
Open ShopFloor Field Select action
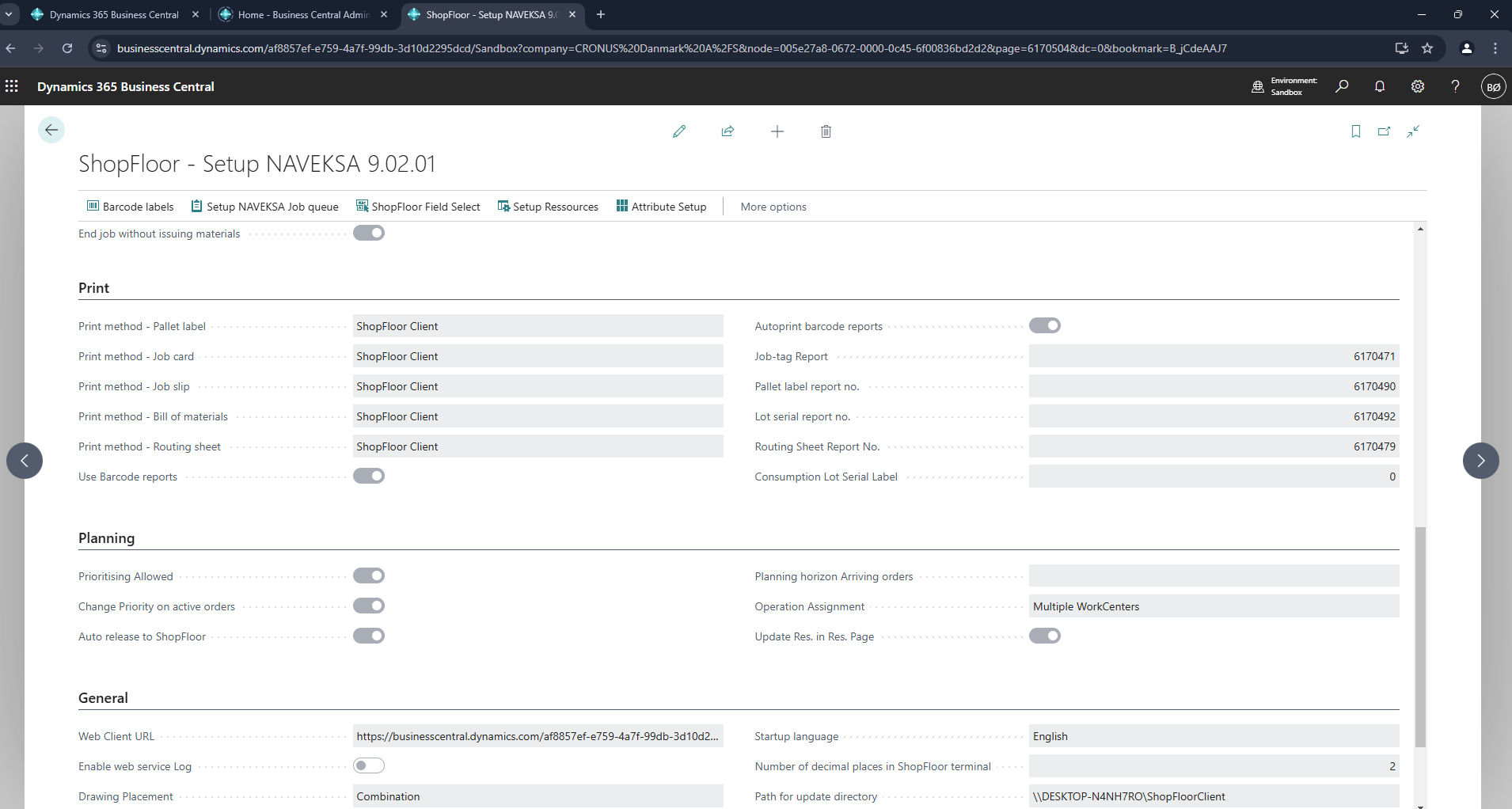pyautogui.click(x=418, y=207)
